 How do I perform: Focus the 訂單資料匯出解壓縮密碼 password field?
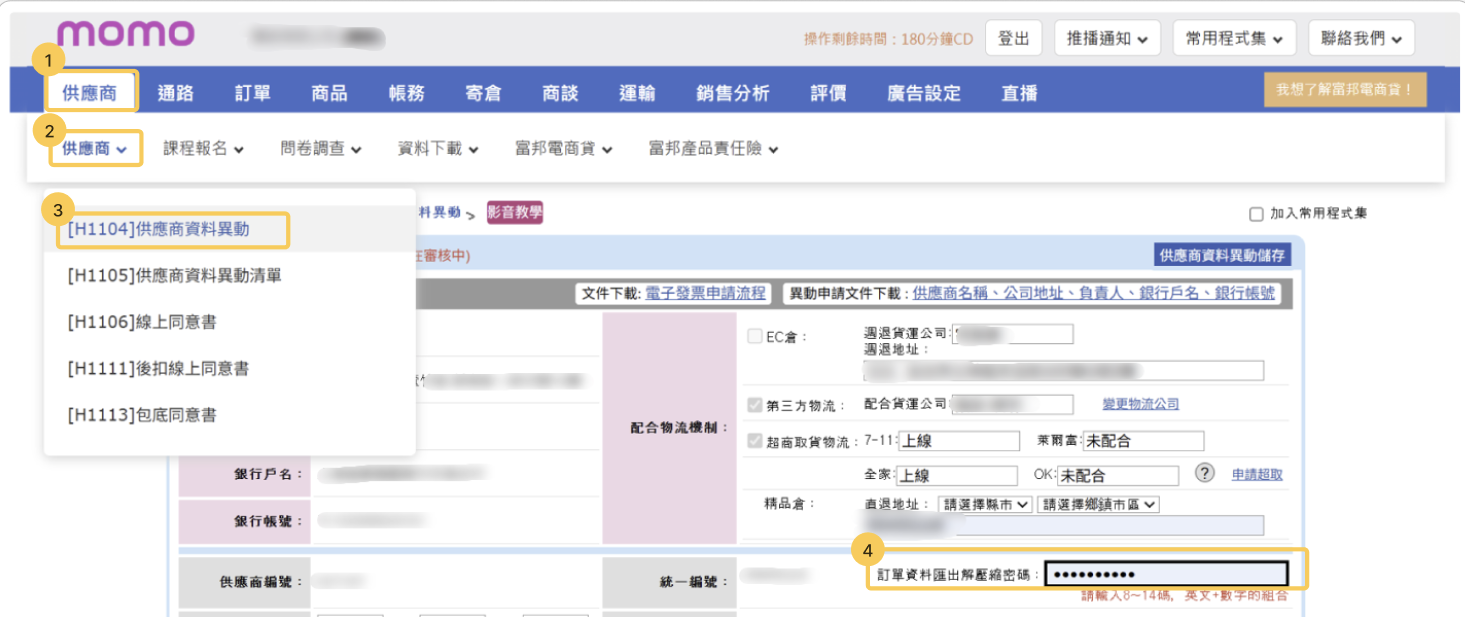(x=1166, y=574)
